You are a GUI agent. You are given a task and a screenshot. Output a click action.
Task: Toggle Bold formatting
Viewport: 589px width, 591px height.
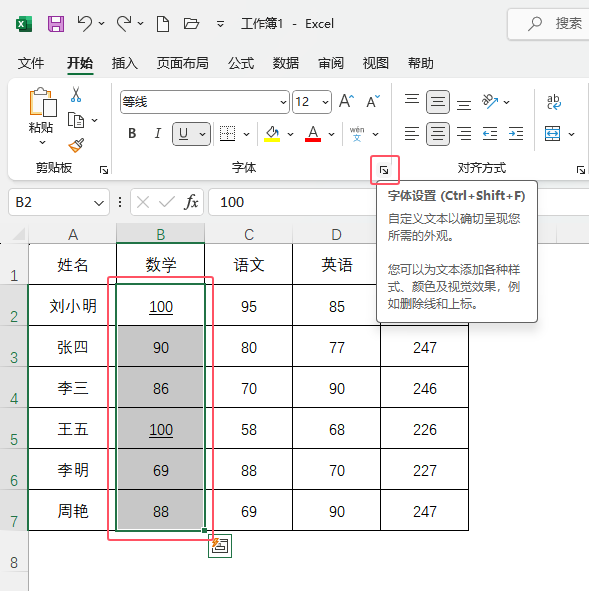(132, 133)
